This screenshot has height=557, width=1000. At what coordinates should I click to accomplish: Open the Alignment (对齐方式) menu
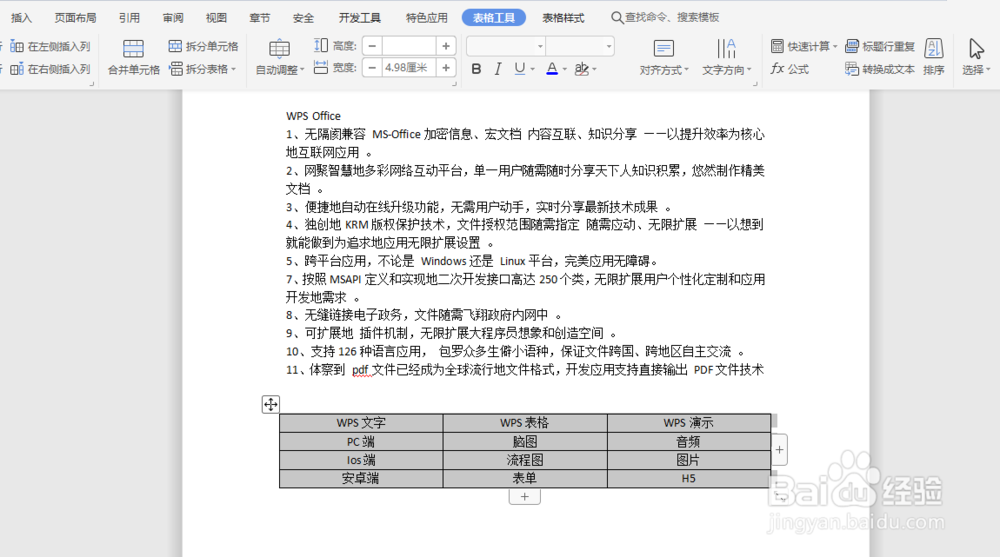(664, 57)
